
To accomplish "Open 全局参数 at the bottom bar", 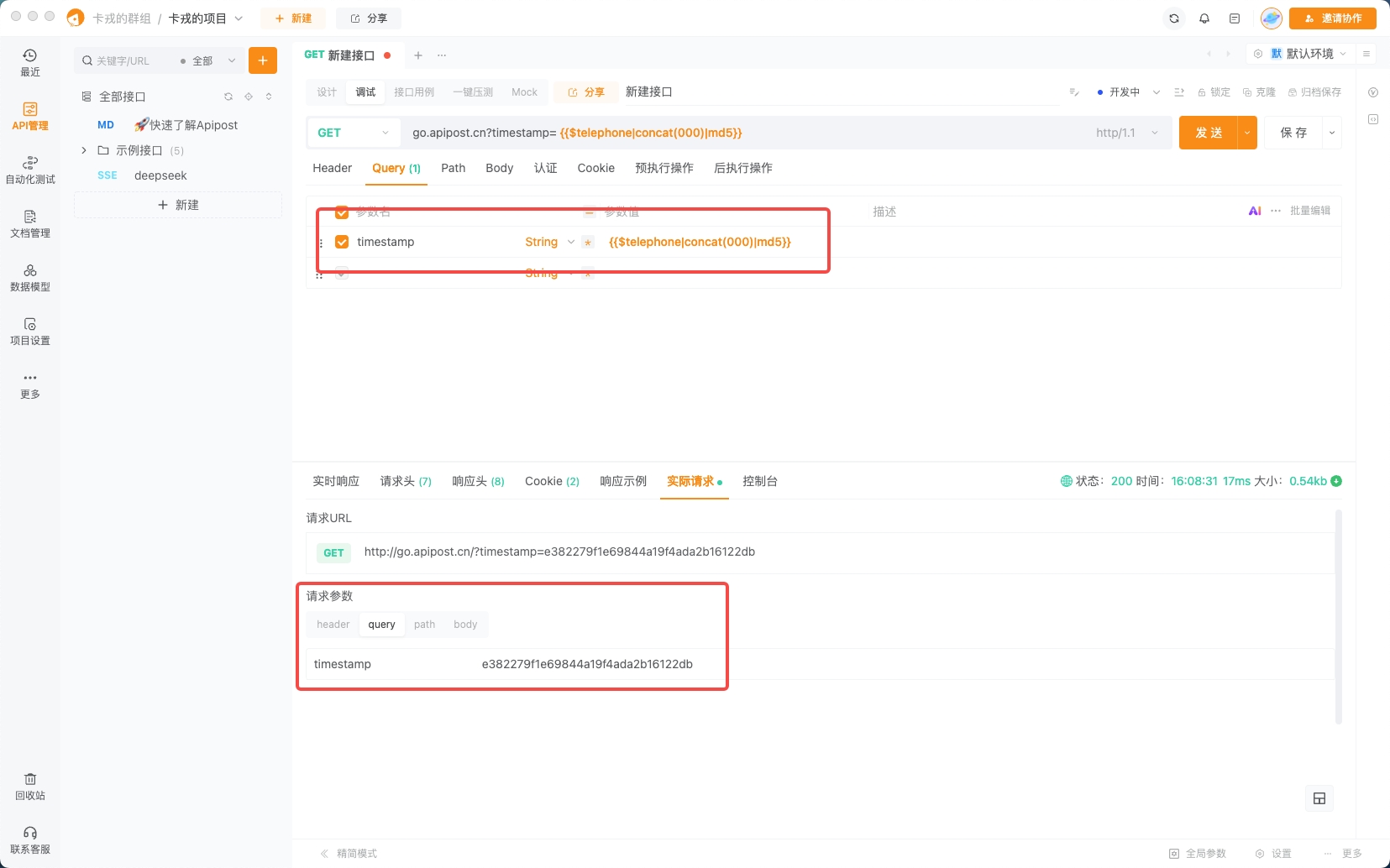I will (1198, 854).
